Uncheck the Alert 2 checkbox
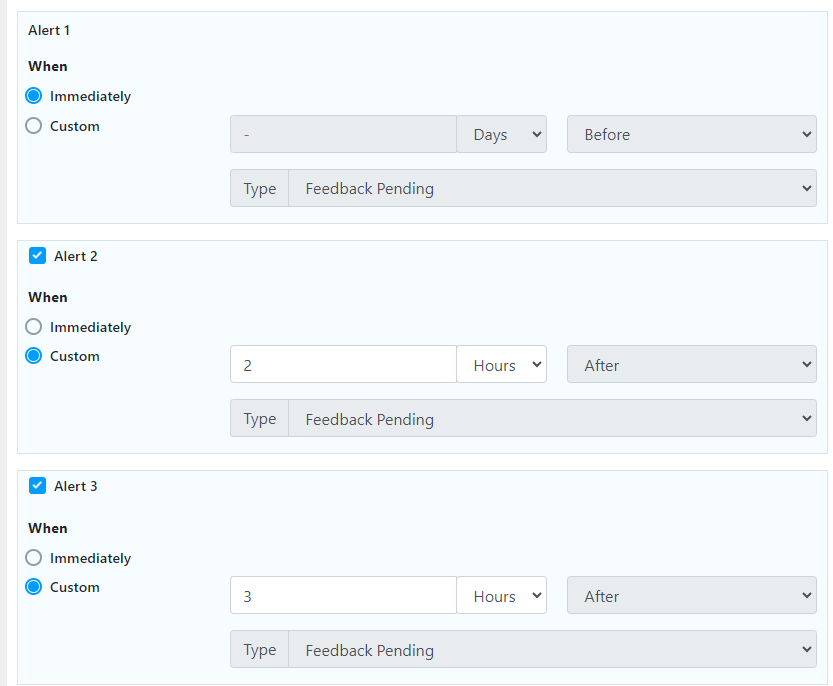833x686 pixels. click(38, 256)
